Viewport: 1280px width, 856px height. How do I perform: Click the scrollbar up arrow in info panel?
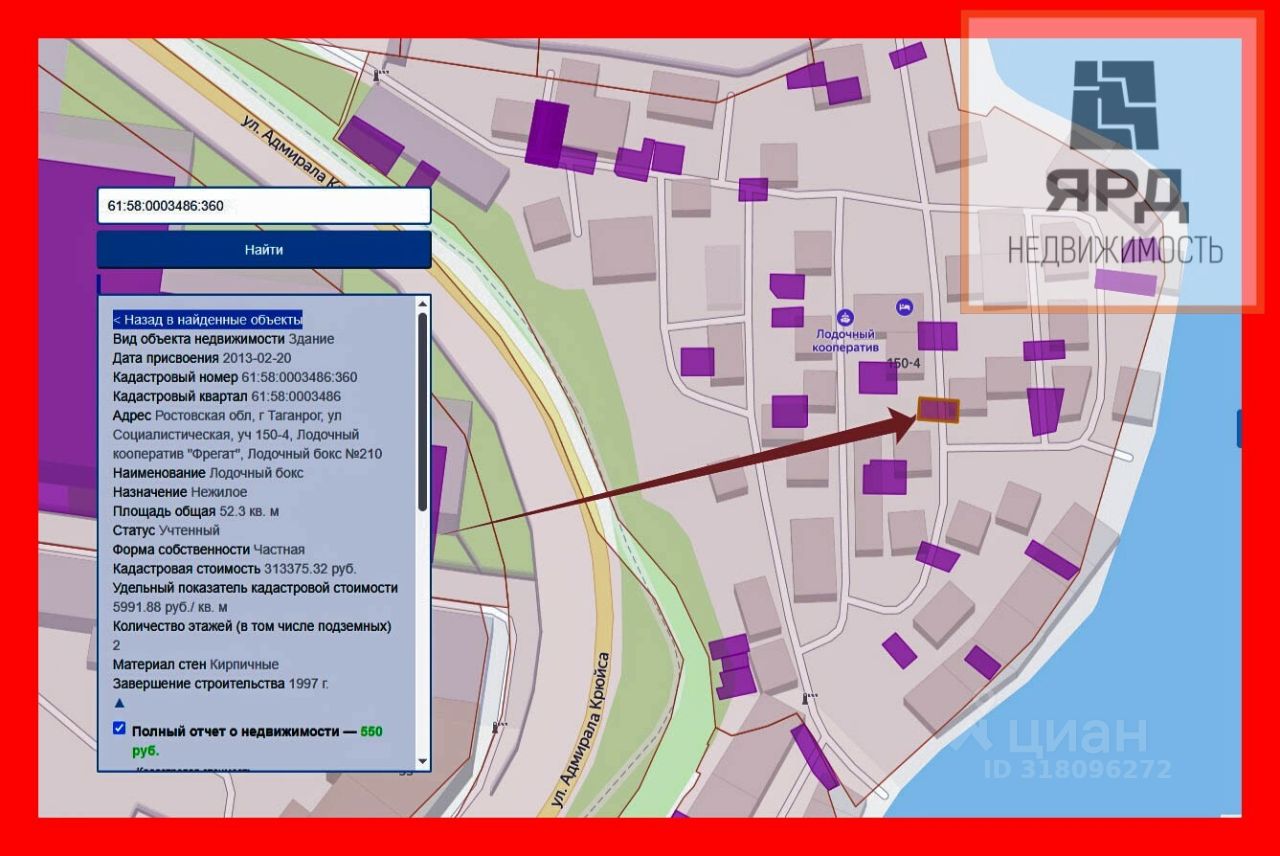click(x=423, y=303)
